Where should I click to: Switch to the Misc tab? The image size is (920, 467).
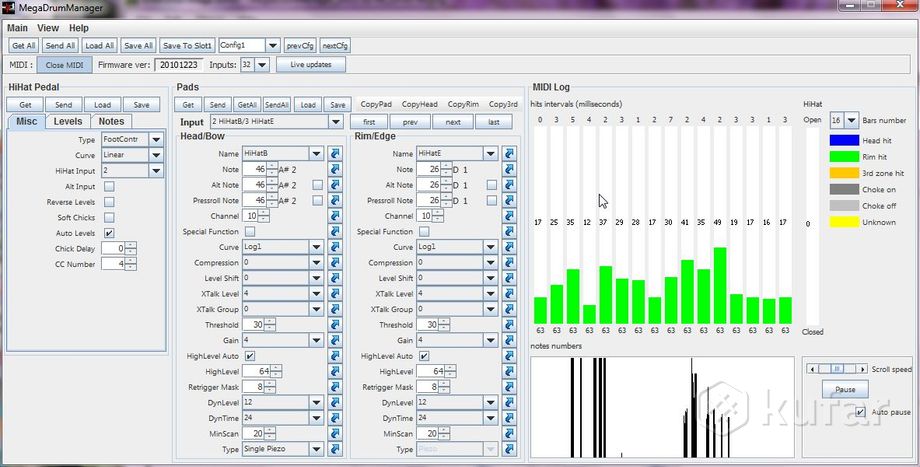pyautogui.click(x=26, y=121)
